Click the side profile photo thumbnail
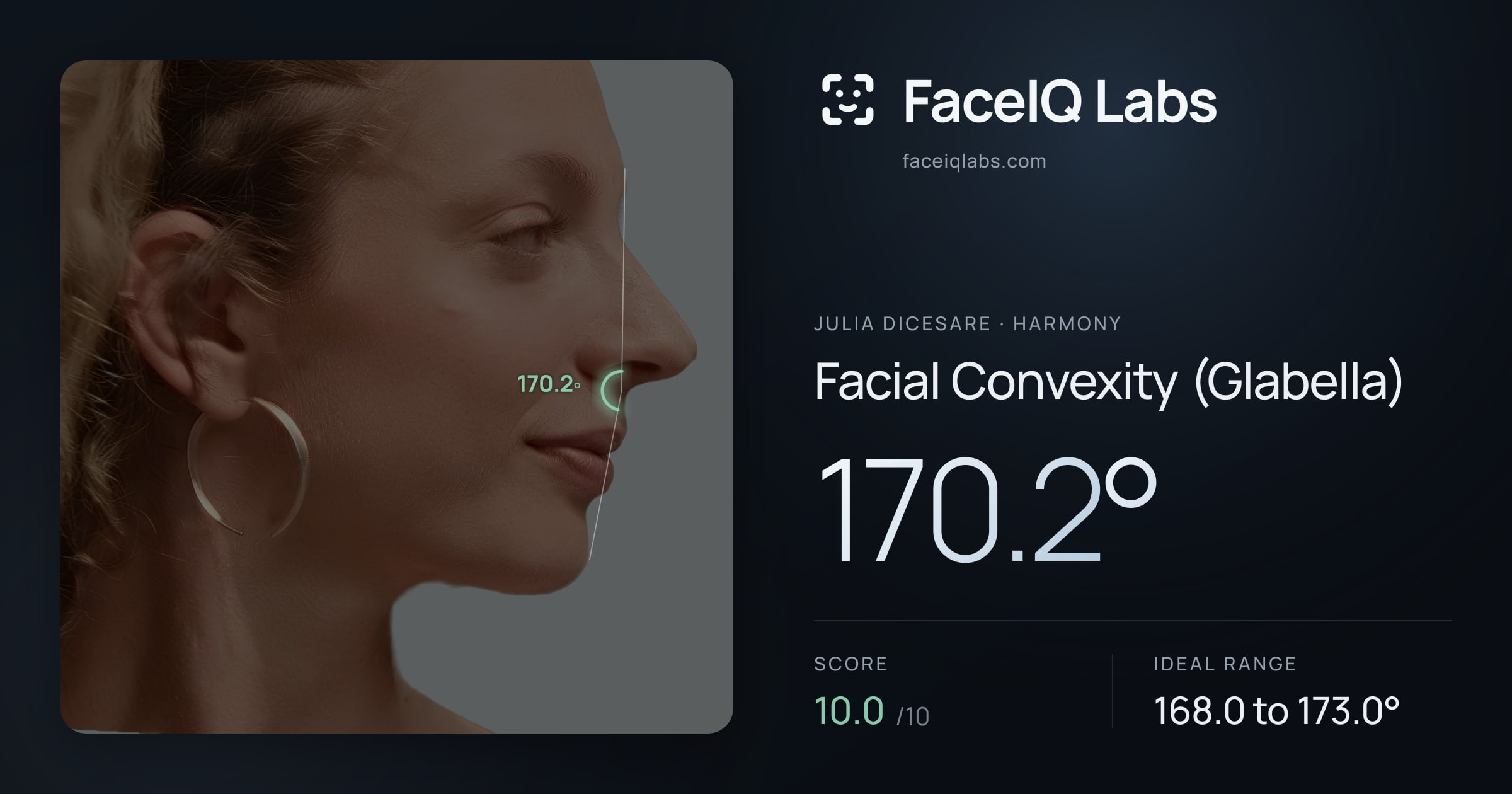The height and width of the screenshot is (794, 1512). pos(397,397)
